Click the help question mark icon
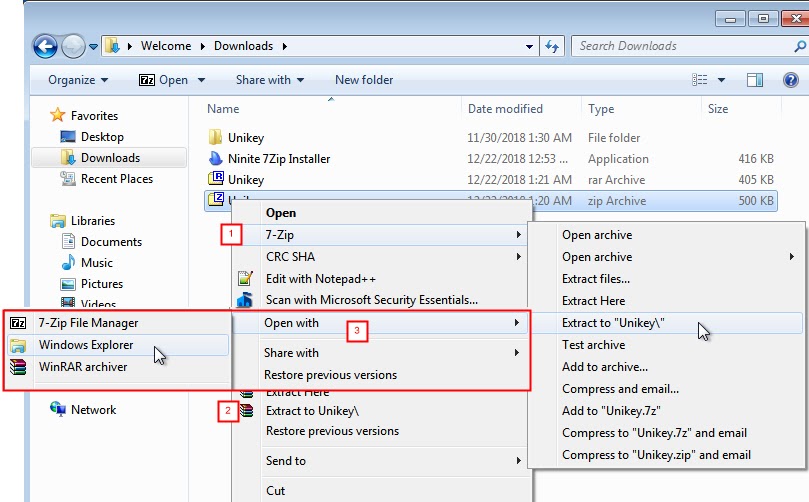This screenshot has height=502, width=809. tap(788, 80)
